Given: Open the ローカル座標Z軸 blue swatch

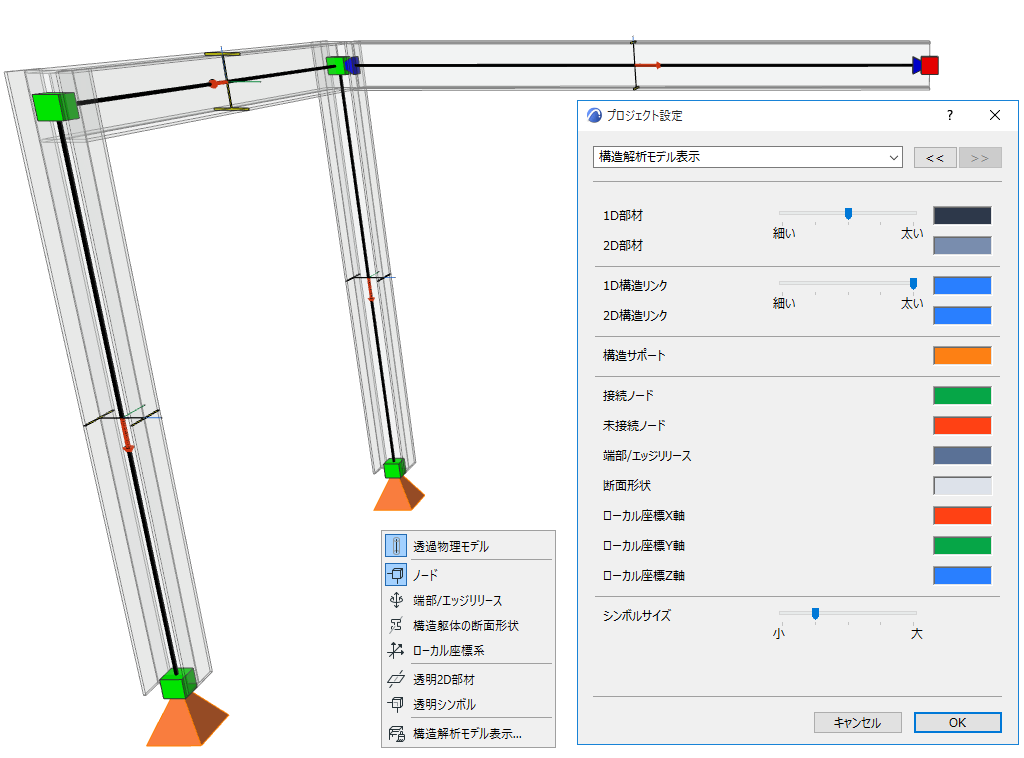Looking at the screenshot, I should [x=962, y=575].
